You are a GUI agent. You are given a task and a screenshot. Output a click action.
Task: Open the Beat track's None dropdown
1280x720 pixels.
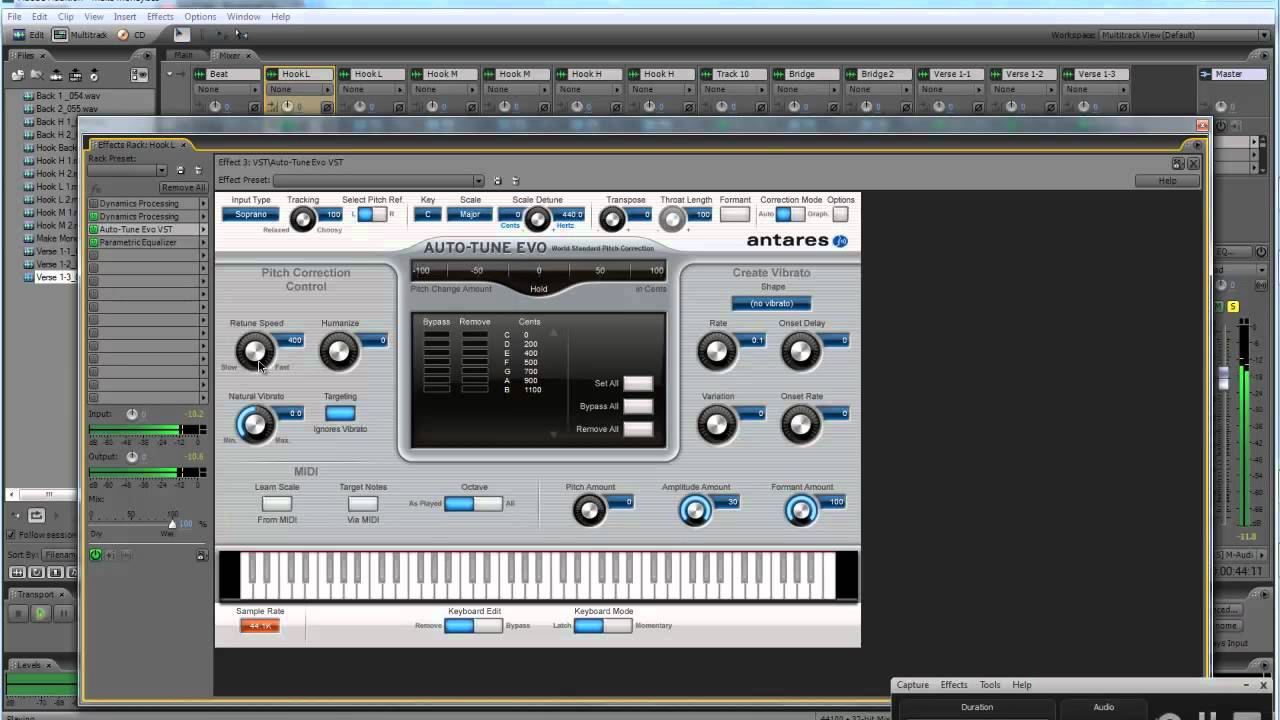coord(229,89)
